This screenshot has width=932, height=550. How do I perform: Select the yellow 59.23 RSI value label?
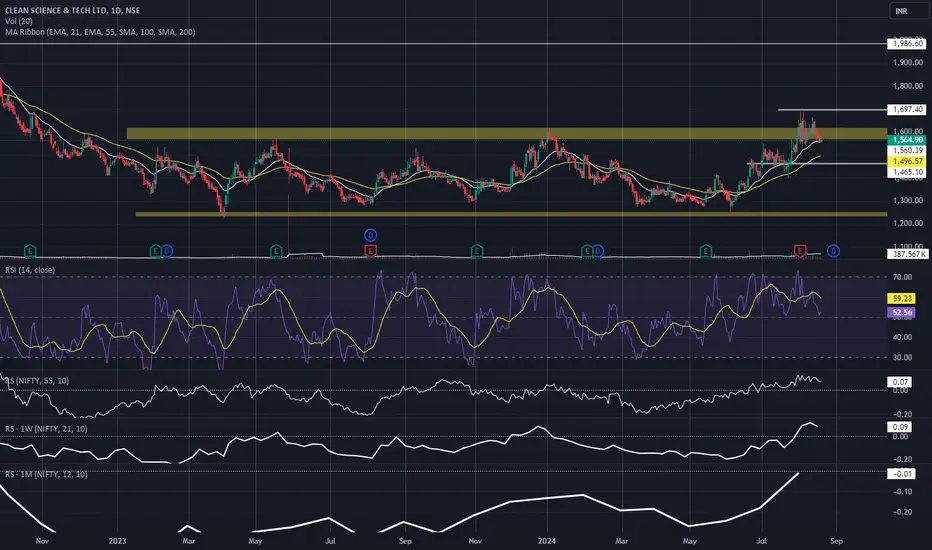click(902, 299)
